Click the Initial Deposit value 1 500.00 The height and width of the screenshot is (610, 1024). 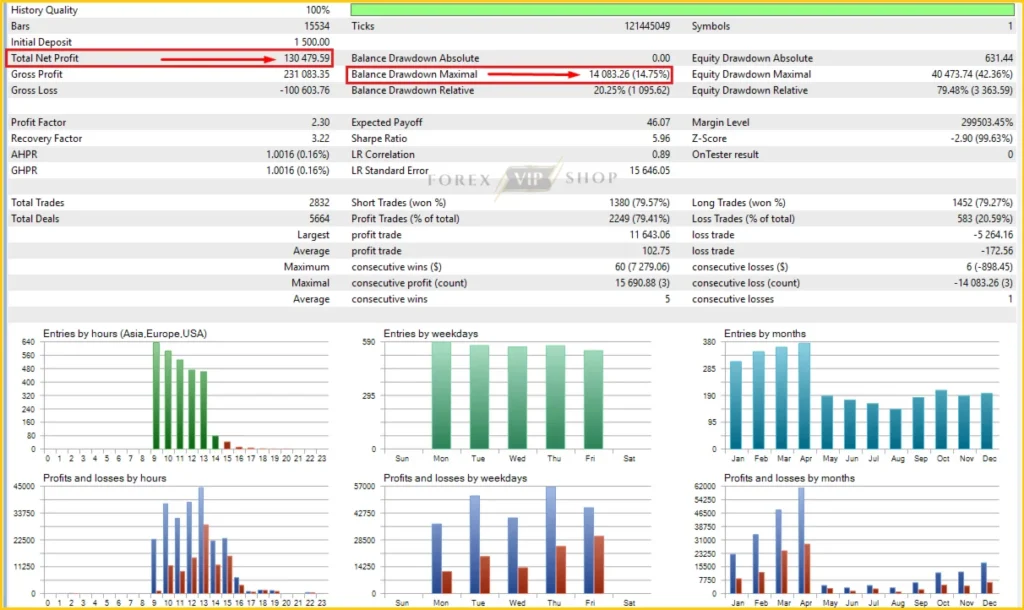(x=312, y=42)
